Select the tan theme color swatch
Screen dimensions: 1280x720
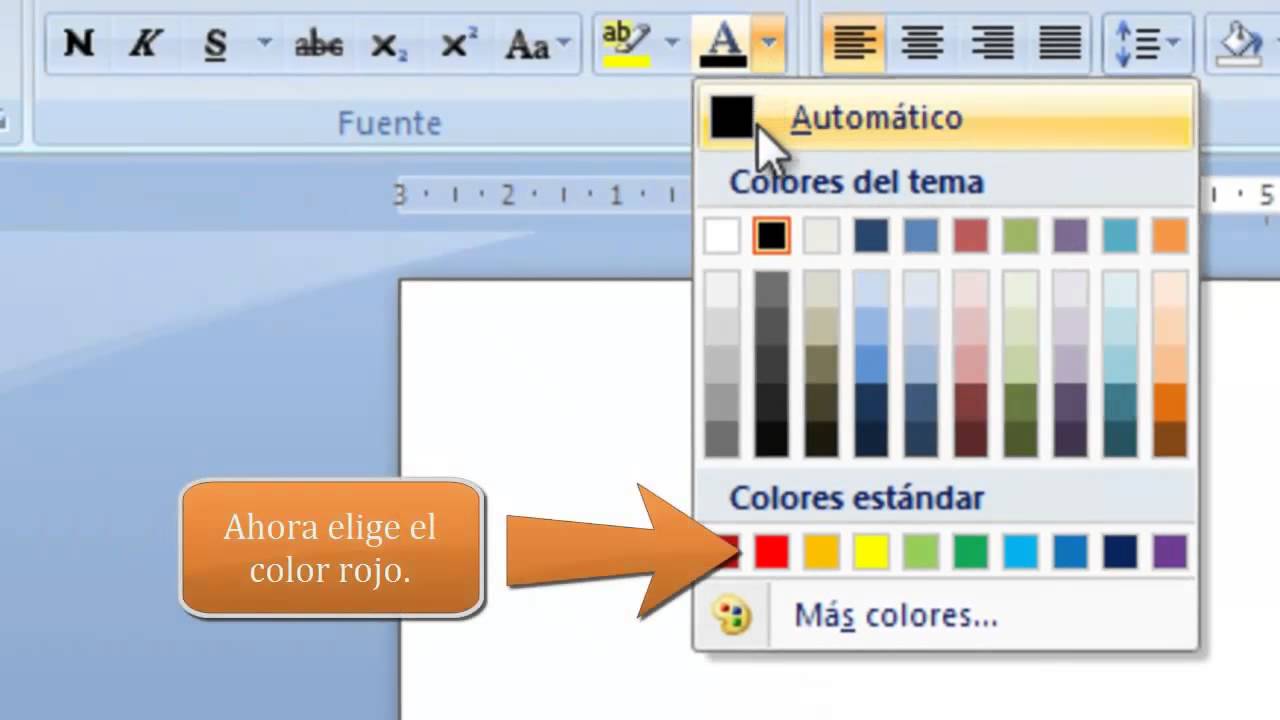tap(822, 236)
